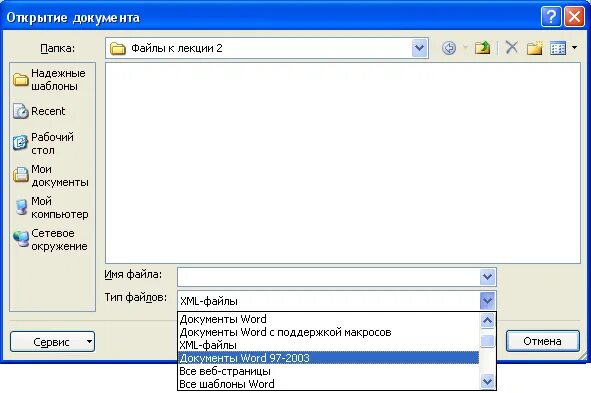Expand the Папка folder dropdown
This screenshot has height=393, width=591.
(420, 48)
